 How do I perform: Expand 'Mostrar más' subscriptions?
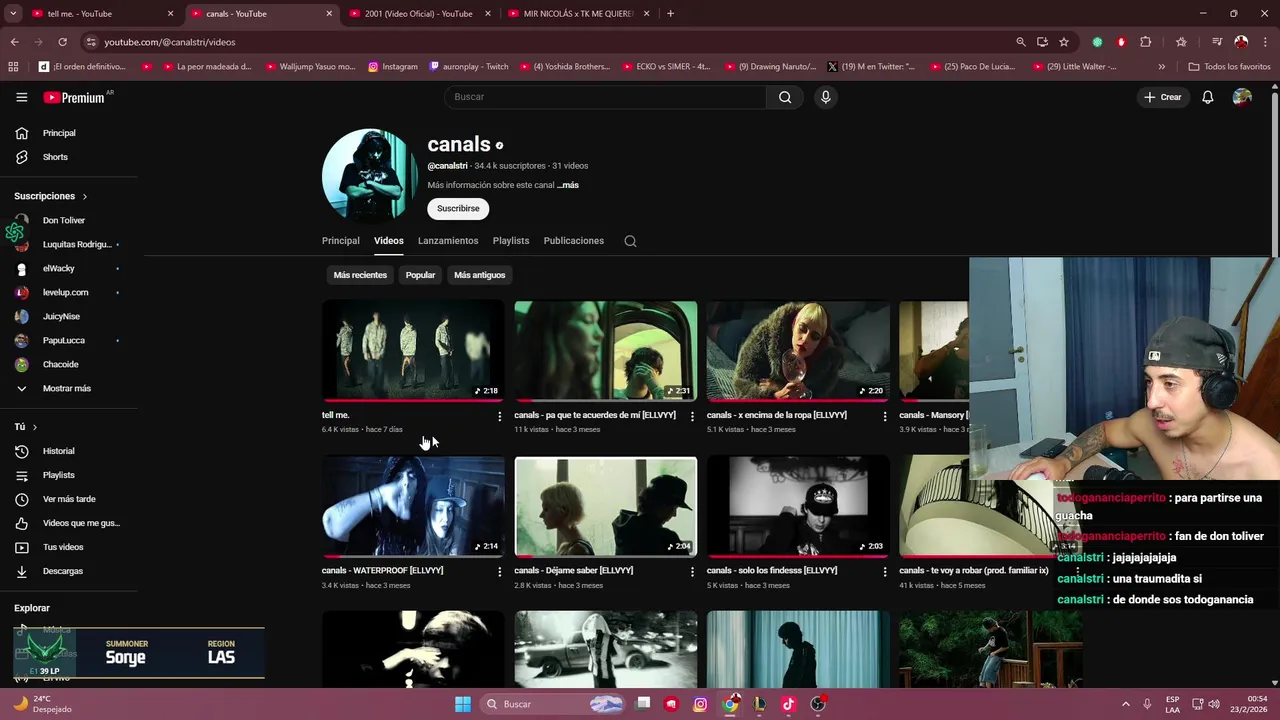(x=66, y=388)
